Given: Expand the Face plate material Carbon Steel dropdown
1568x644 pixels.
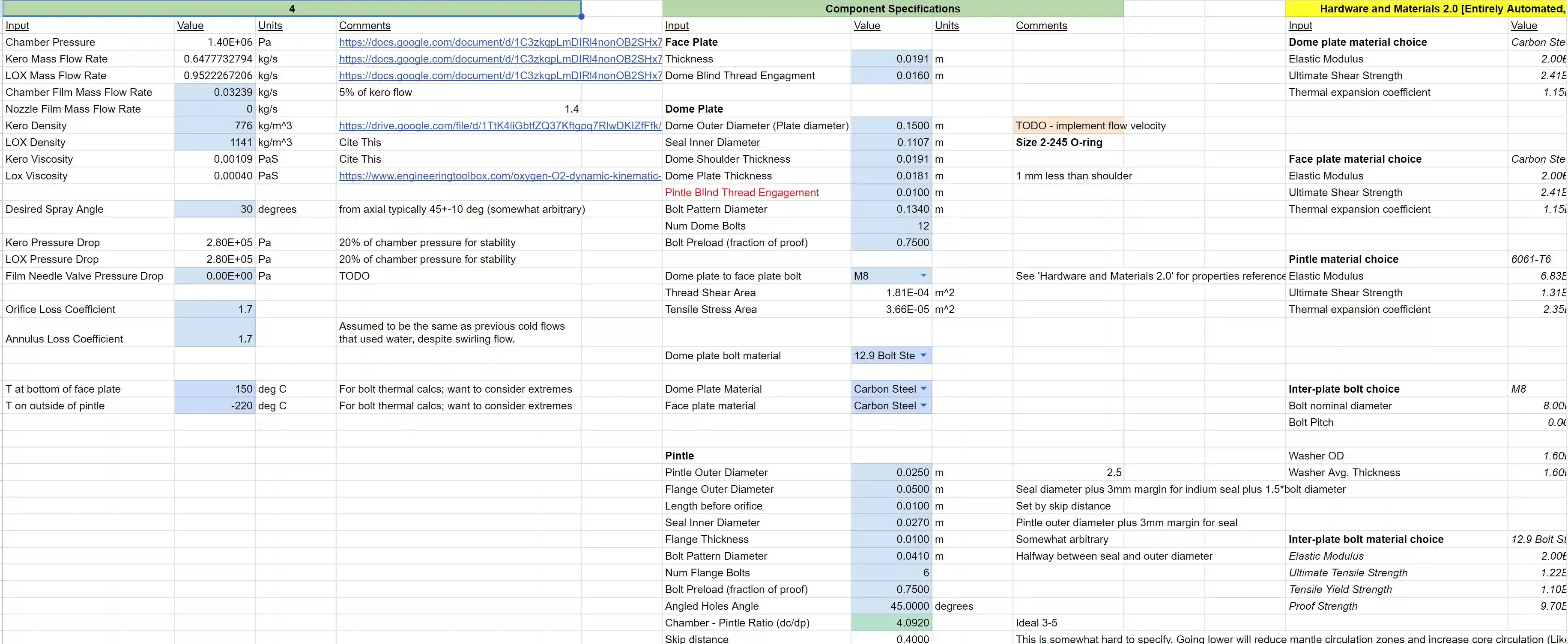Looking at the screenshot, I should (x=923, y=405).
